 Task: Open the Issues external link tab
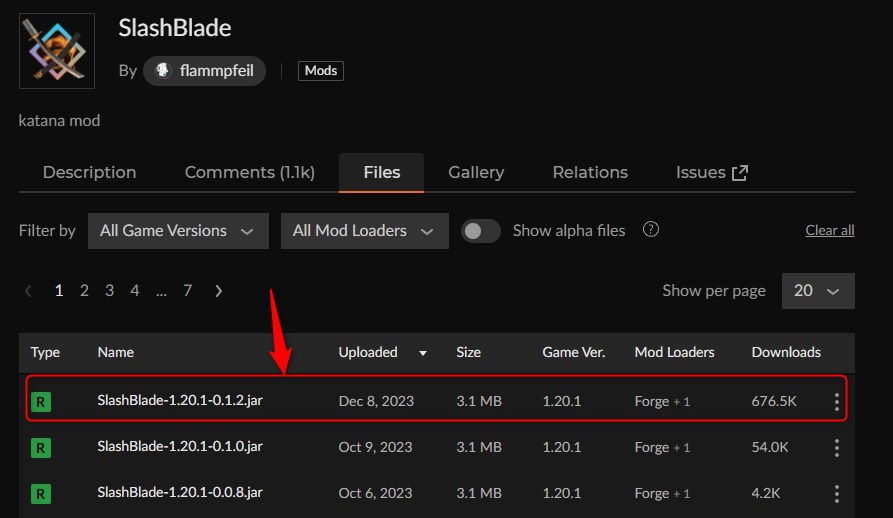(x=712, y=172)
